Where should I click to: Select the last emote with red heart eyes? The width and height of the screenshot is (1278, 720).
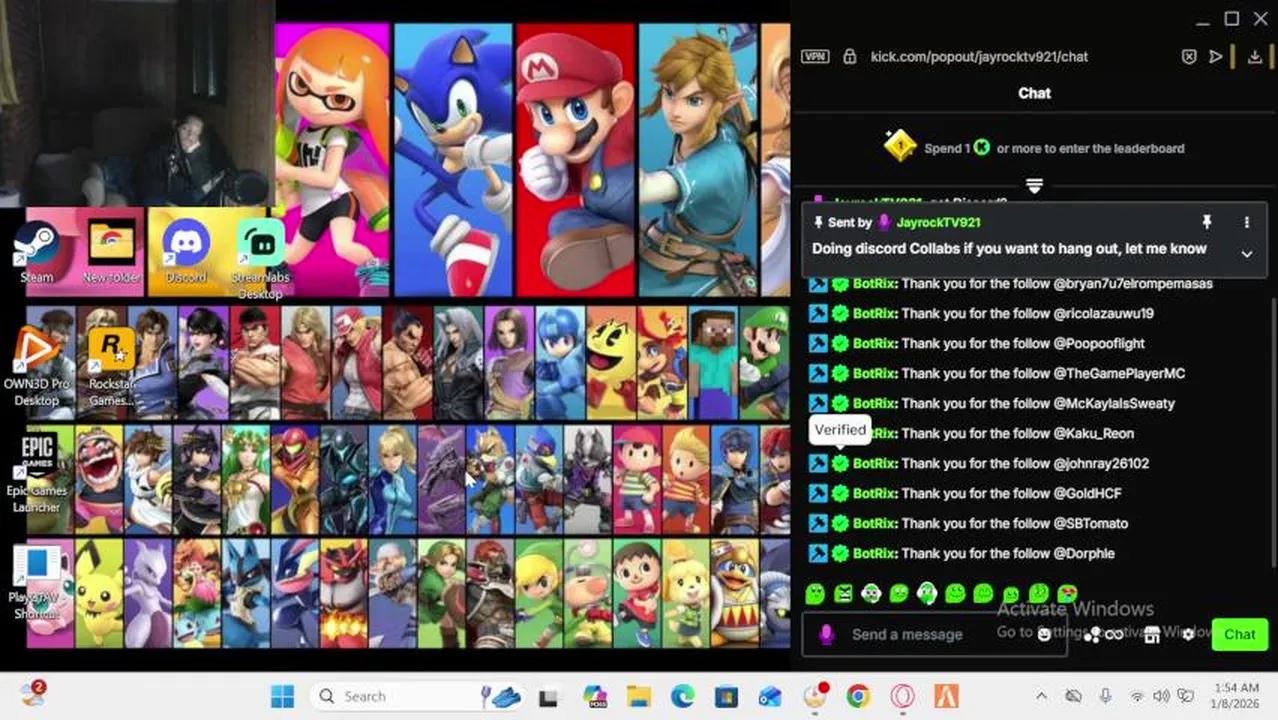(1067, 594)
